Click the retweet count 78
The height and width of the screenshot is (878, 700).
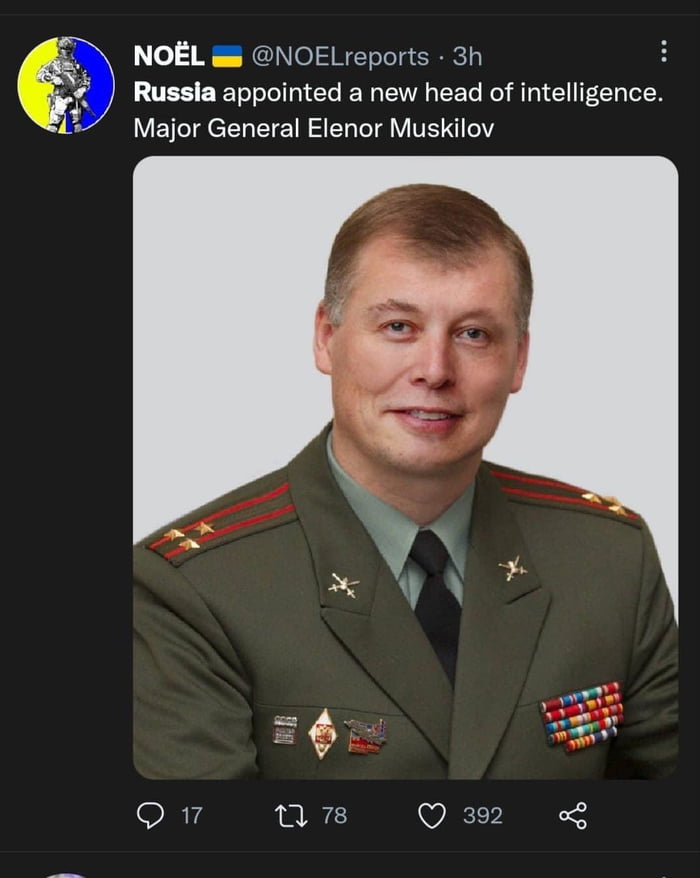click(x=334, y=815)
